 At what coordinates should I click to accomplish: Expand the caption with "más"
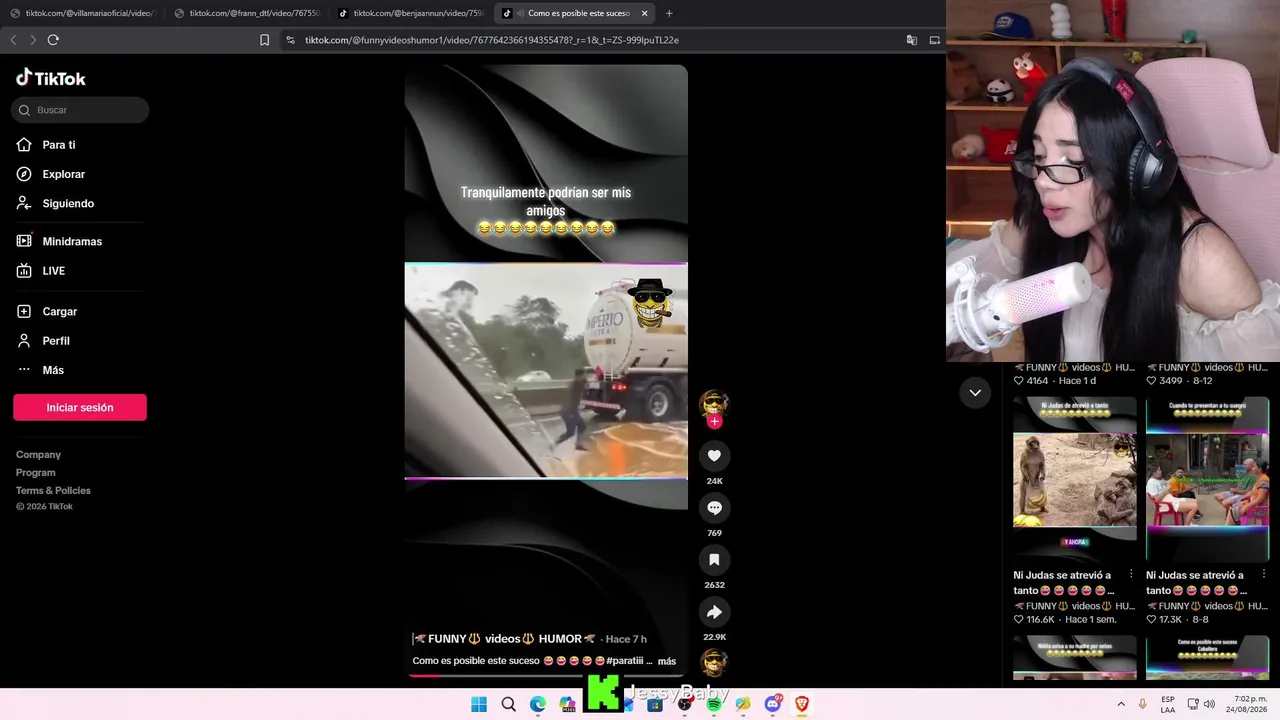coord(667,661)
